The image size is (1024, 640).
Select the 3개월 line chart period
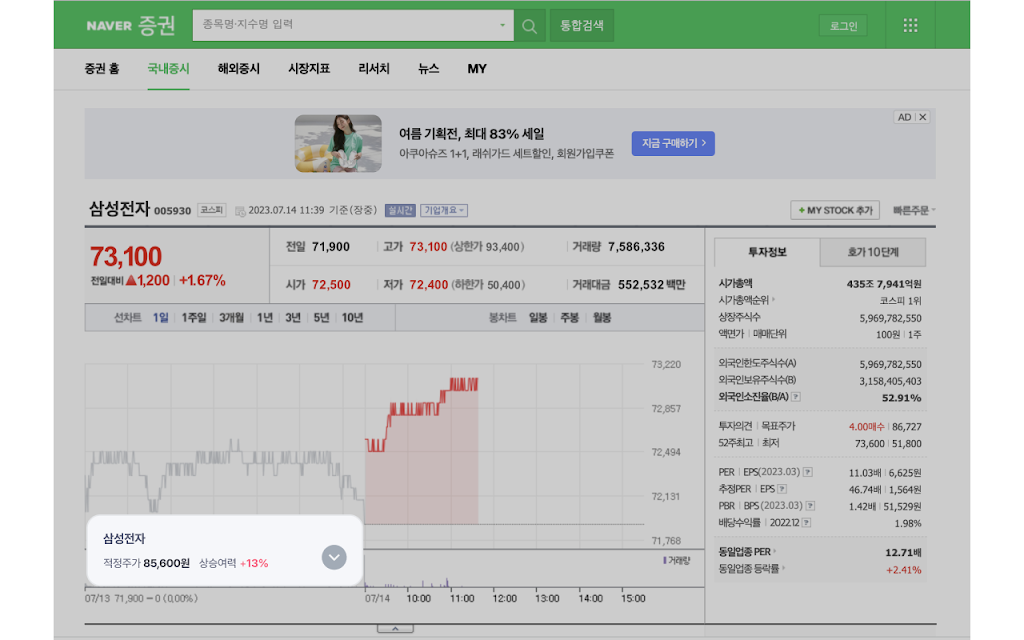click(231, 317)
